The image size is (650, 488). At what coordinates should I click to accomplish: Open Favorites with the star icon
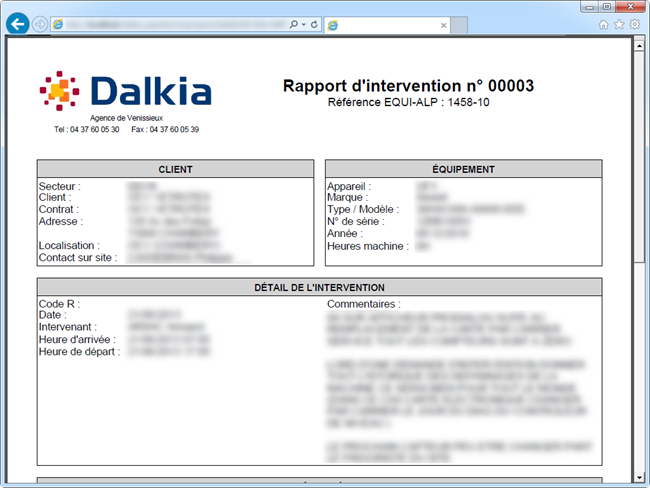point(619,24)
